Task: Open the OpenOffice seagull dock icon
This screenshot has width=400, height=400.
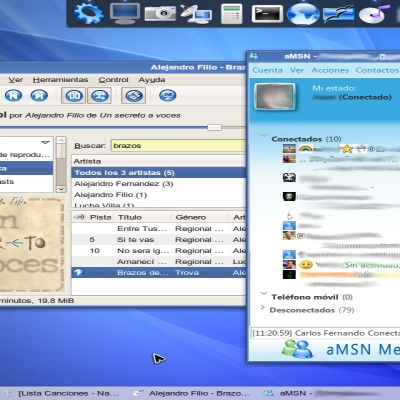Action: tap(339, 14)
